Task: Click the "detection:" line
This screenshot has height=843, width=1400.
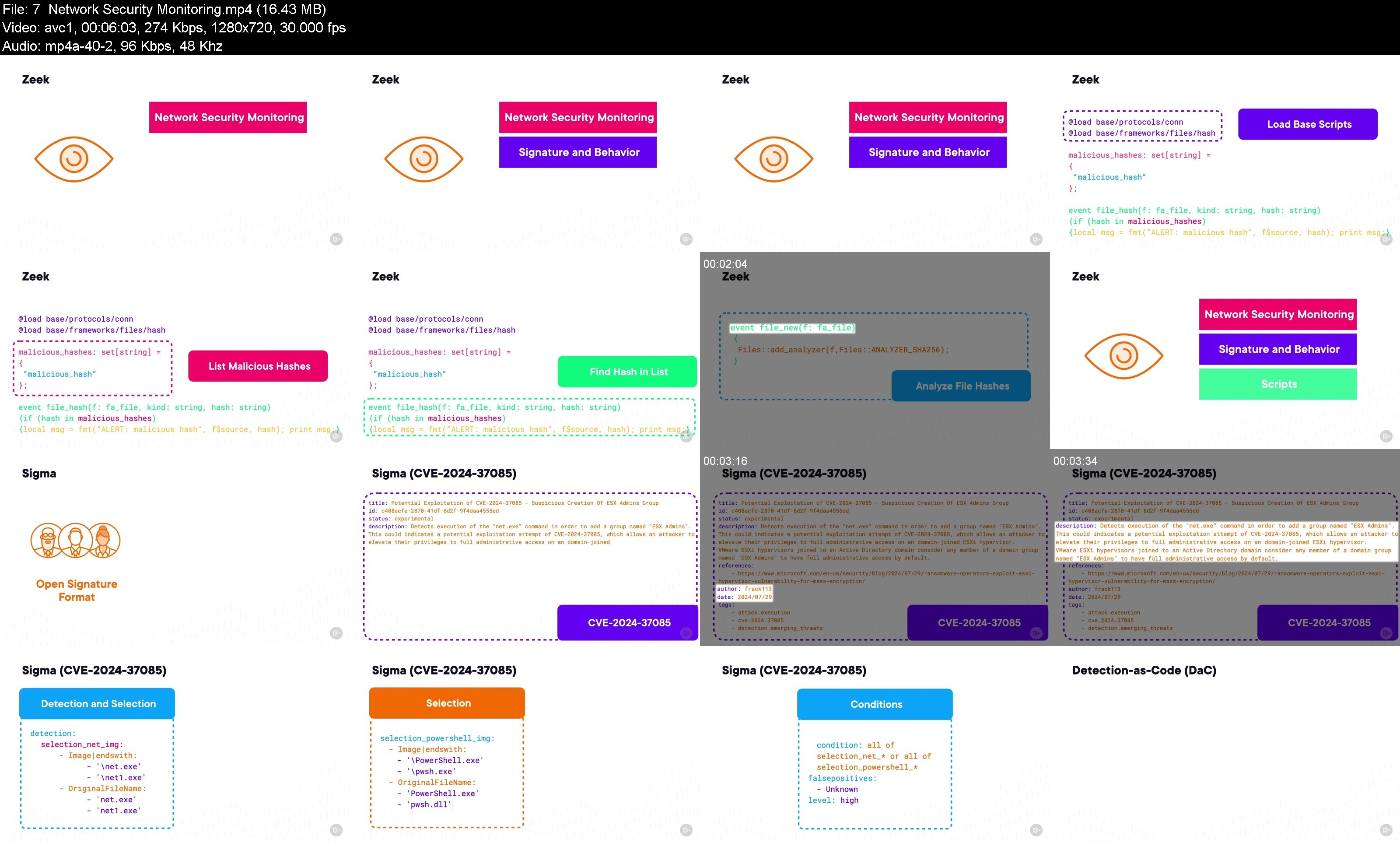Action: tap(53, 734)
